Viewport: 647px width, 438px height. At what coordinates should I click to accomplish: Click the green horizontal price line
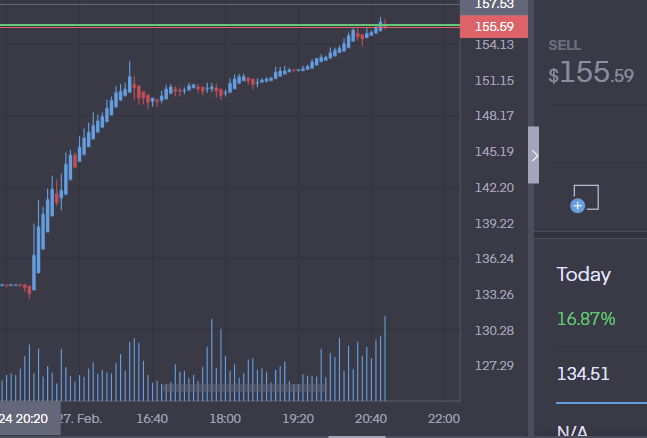[x=200, y=24]
